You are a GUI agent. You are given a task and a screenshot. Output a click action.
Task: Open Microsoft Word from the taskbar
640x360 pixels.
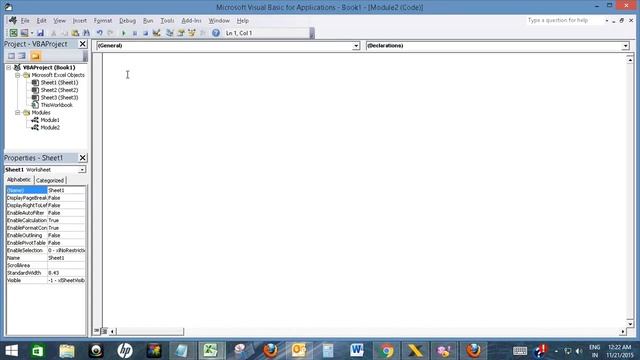coord(356,351)
